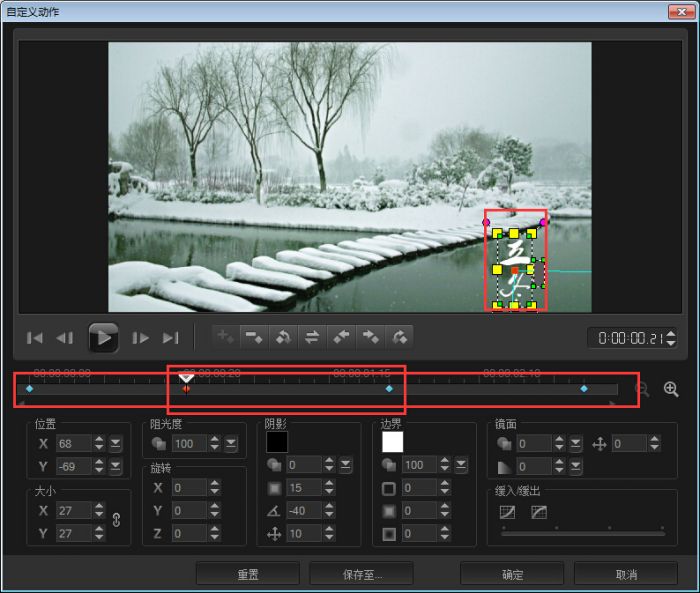This screenshot has width=700, height=593.
Task: Click the reverse keyframes icon
Action: coord(312,338)
